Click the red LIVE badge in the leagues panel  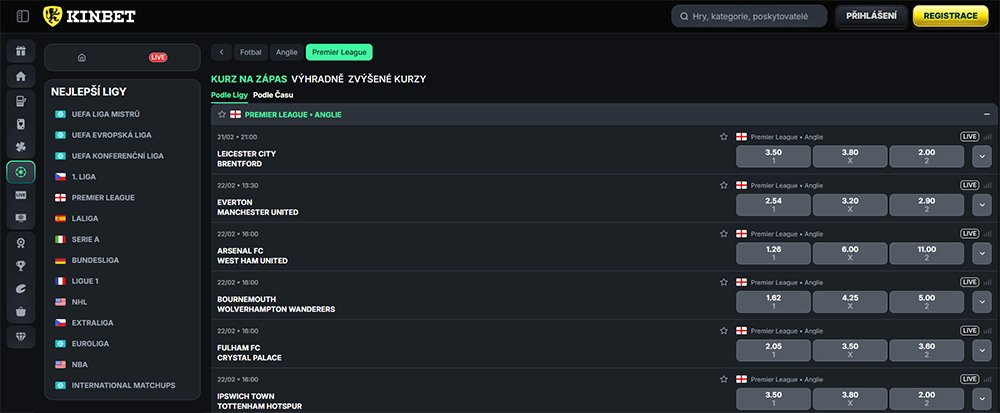(158, 57)
